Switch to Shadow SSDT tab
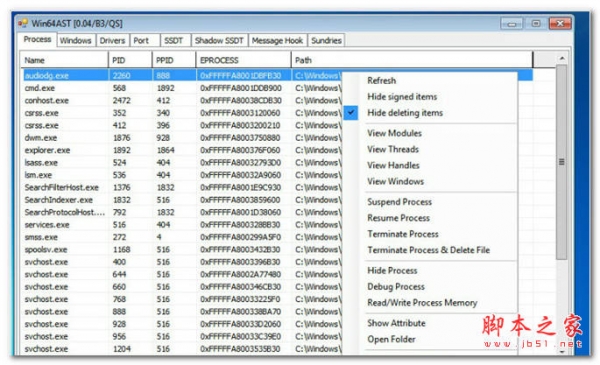 point(219,41)
